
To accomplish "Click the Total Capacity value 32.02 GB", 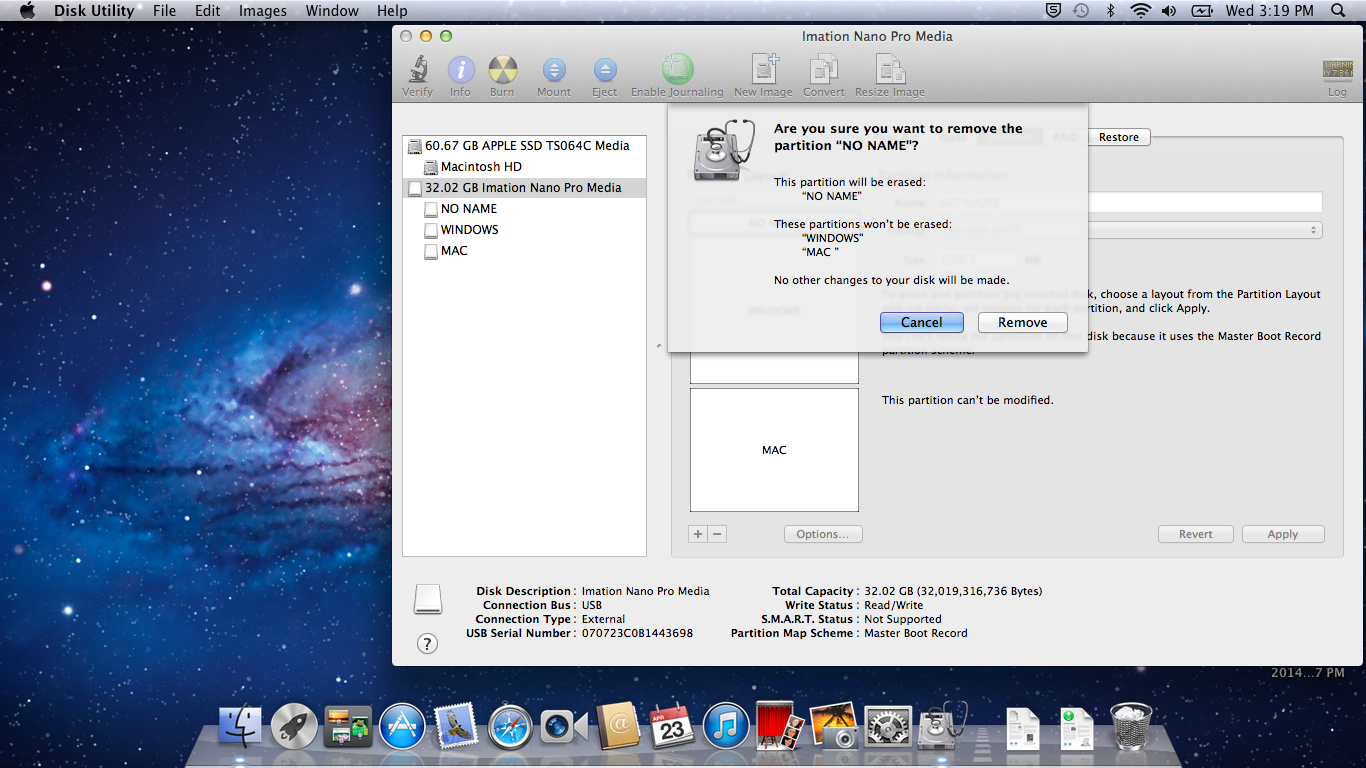I will click(953, 591).
